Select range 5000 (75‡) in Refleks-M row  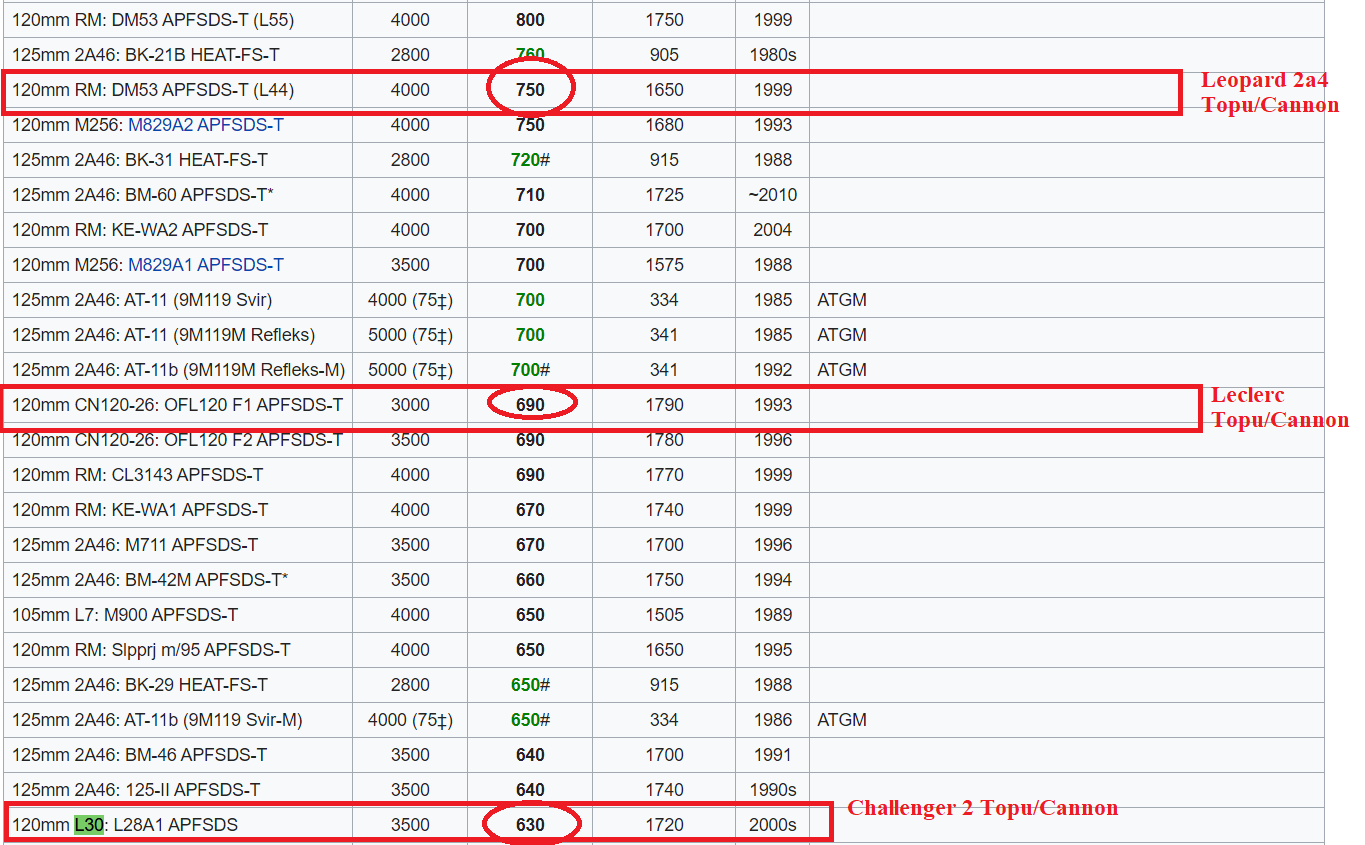pyautogui.click(x=410, y=370)
